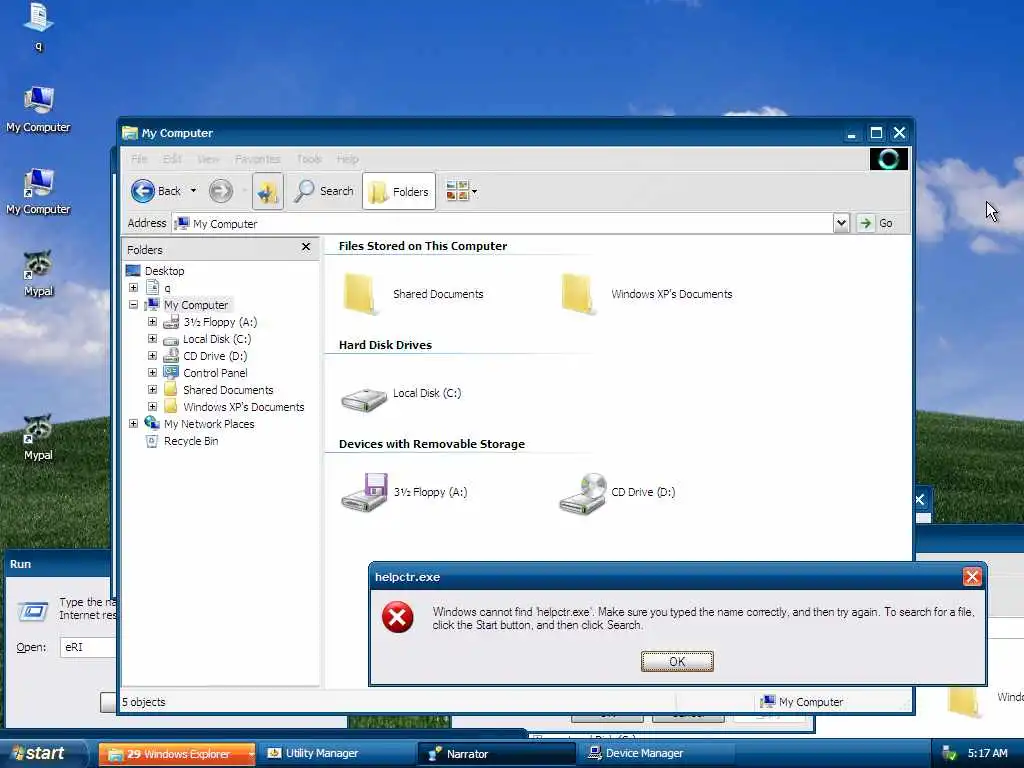Click the Back arrow button

pos(143,191)
